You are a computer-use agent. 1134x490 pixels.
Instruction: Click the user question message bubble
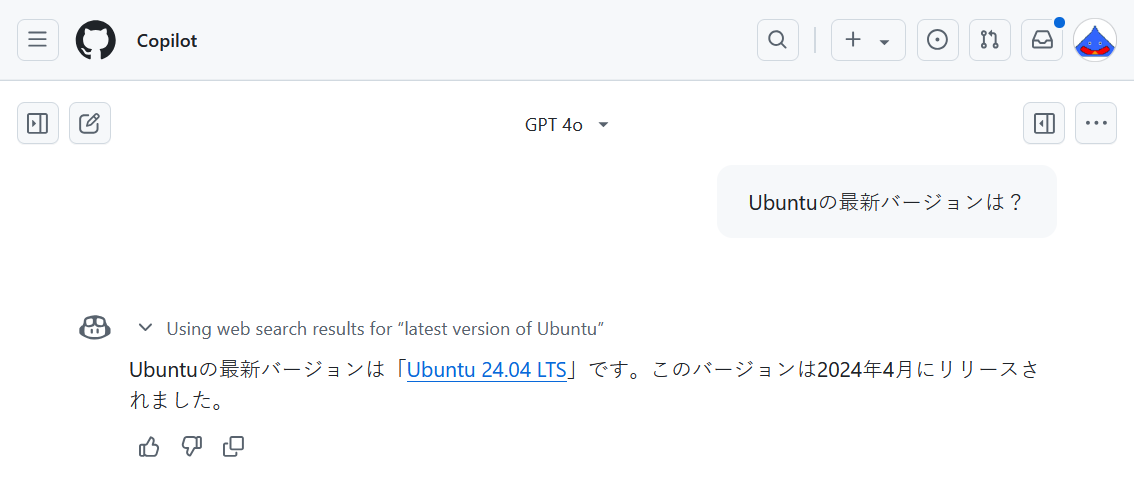point(887,202)
